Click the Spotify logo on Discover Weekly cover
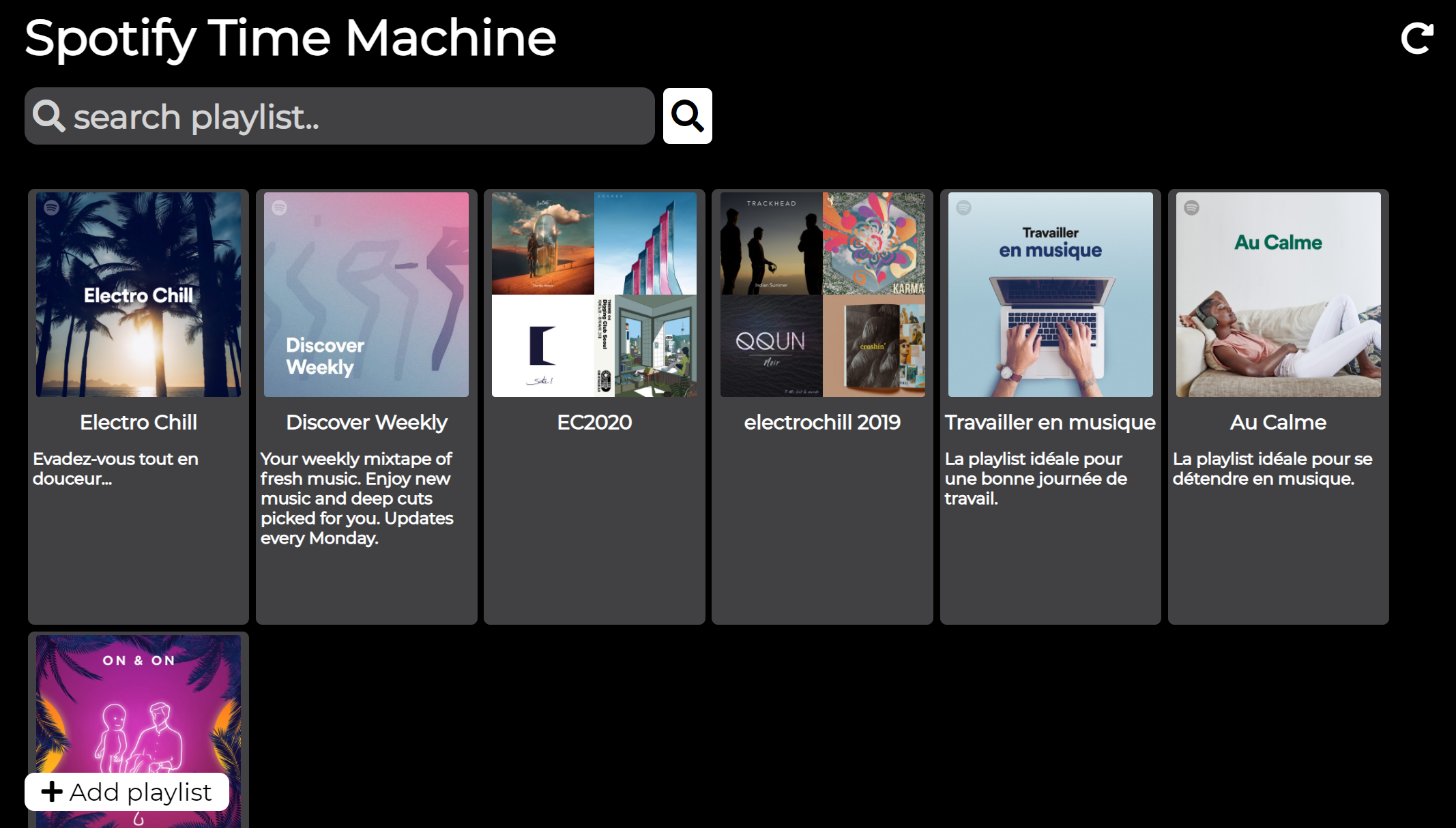 [x=280, y=207]
